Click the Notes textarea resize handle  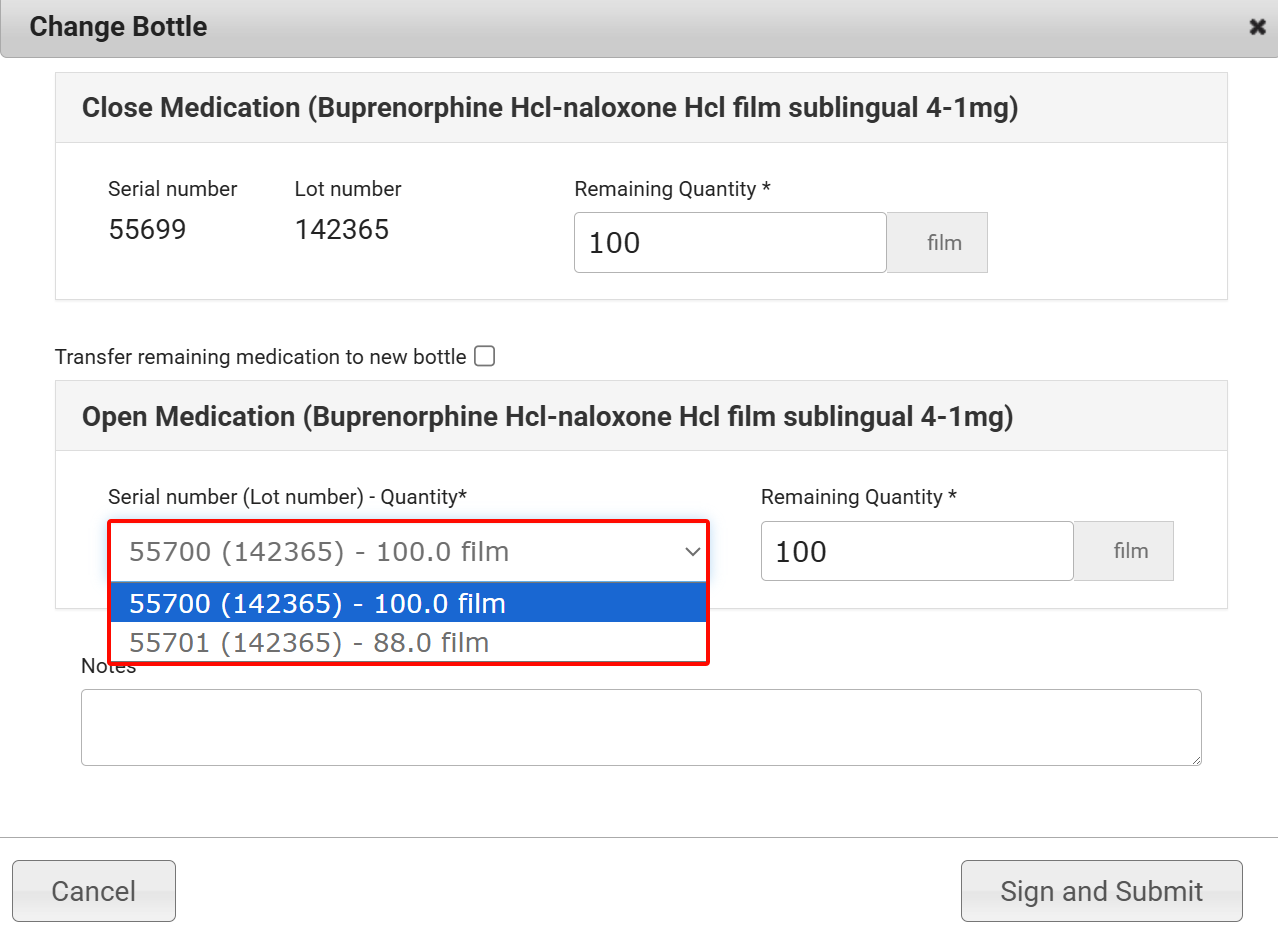click(x=1195, y=760)
